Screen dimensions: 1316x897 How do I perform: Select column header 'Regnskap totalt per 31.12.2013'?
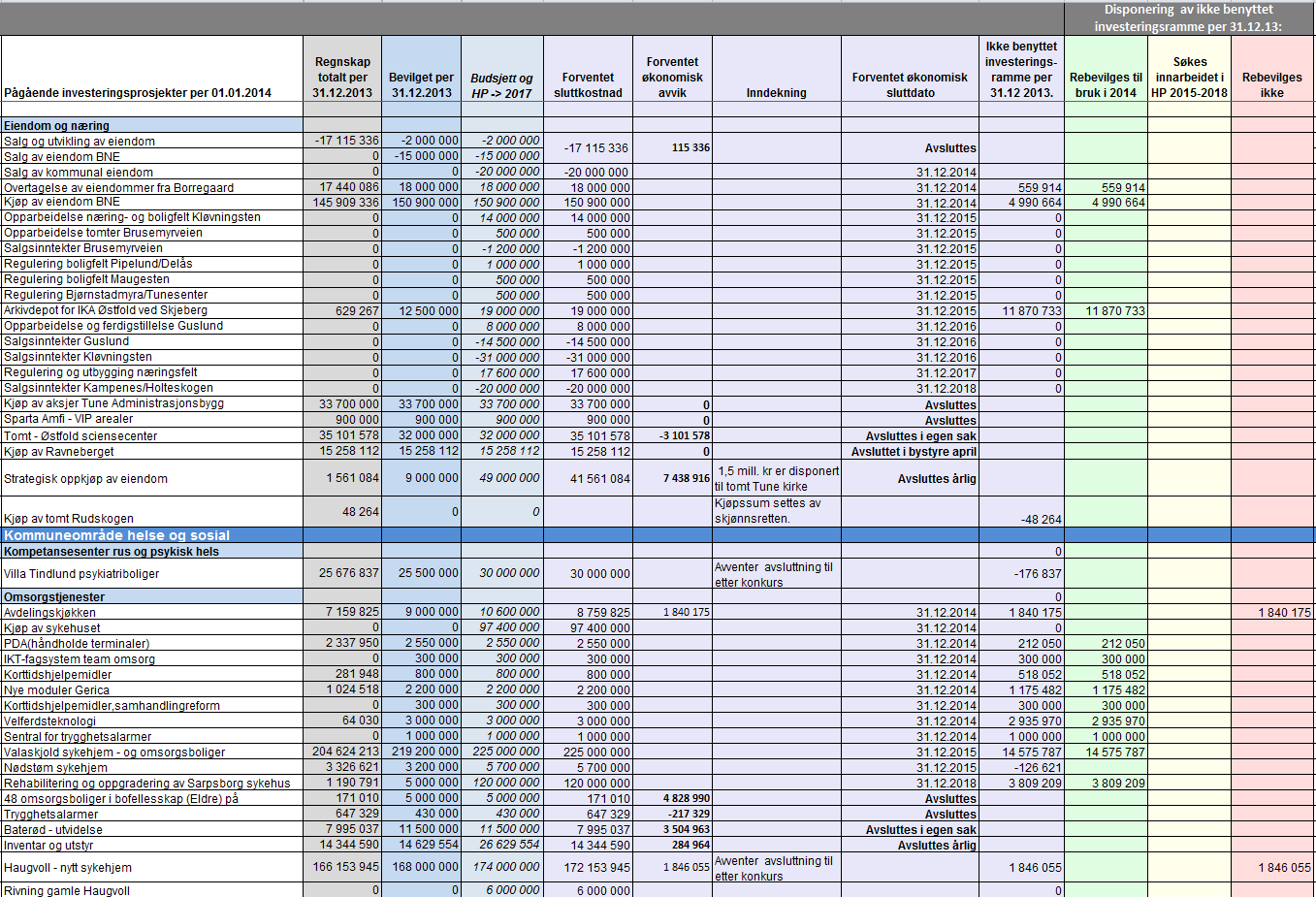(342, 78)
